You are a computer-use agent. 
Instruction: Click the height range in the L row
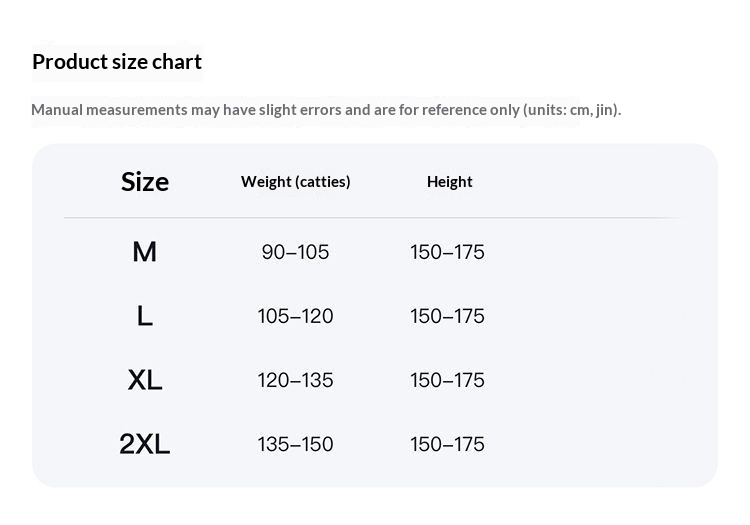[447, 316]
